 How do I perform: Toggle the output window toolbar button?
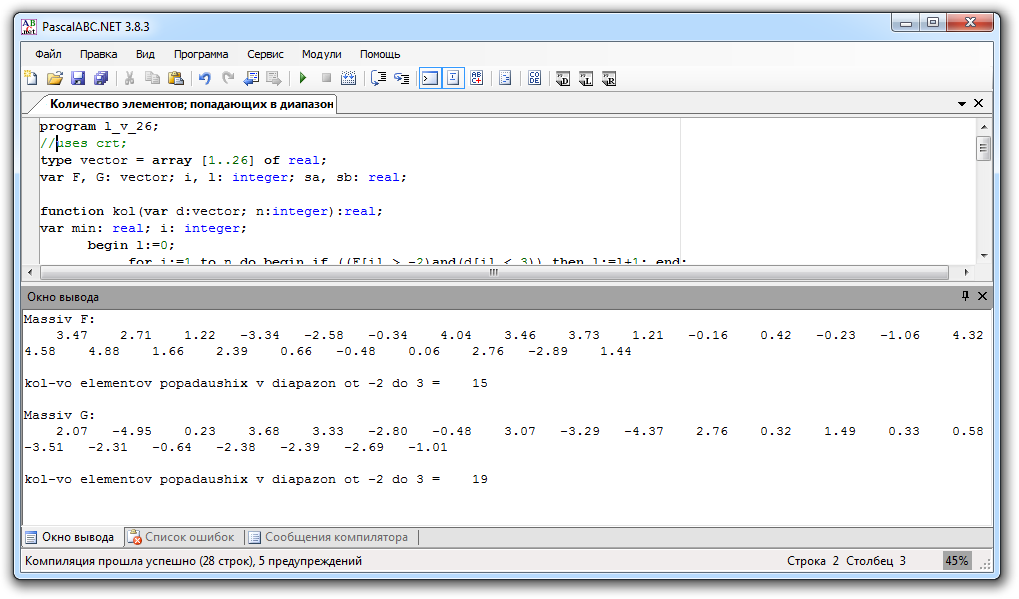[x=429, y=78]
